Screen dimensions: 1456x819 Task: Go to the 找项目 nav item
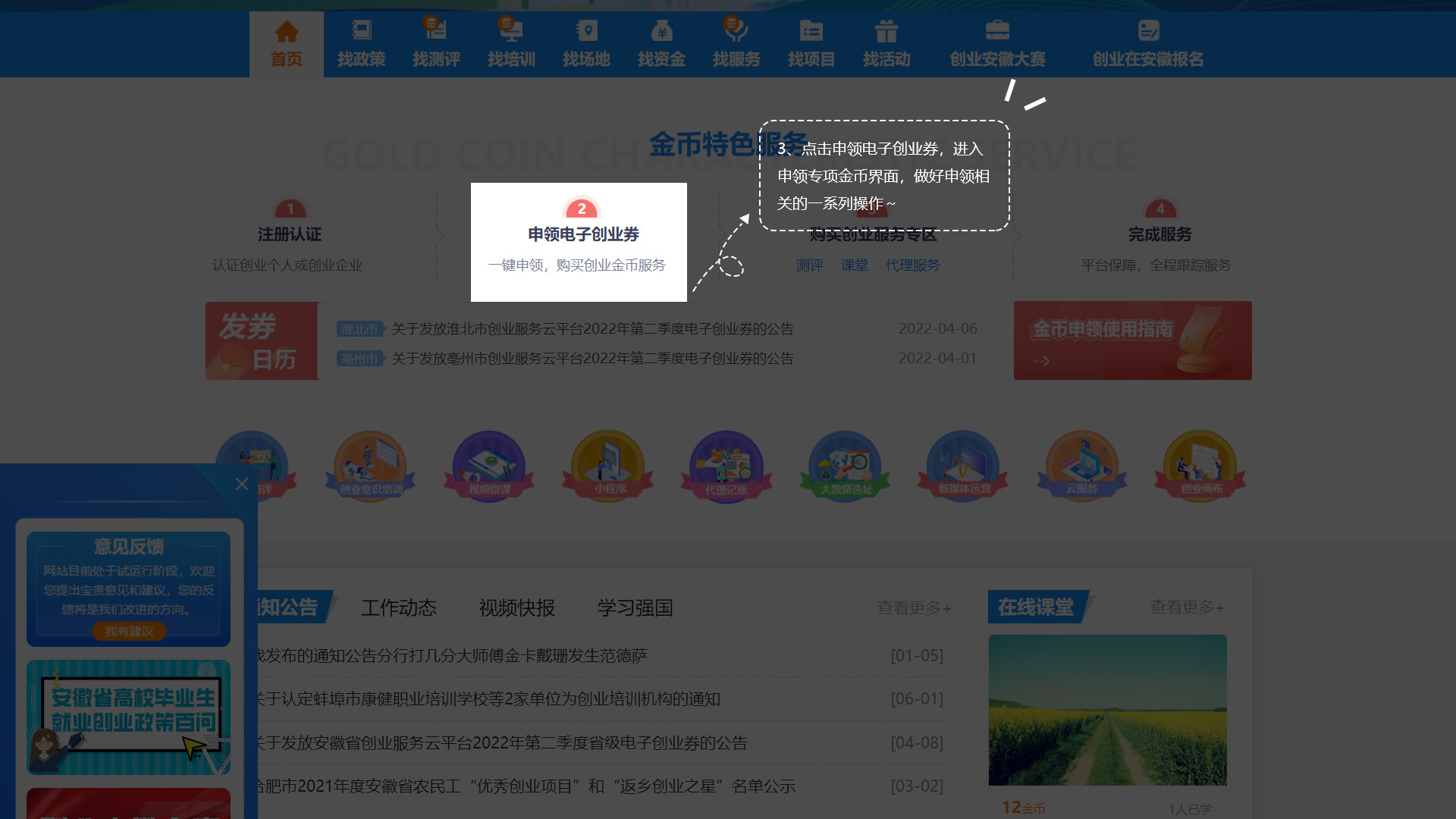[811, 44]
